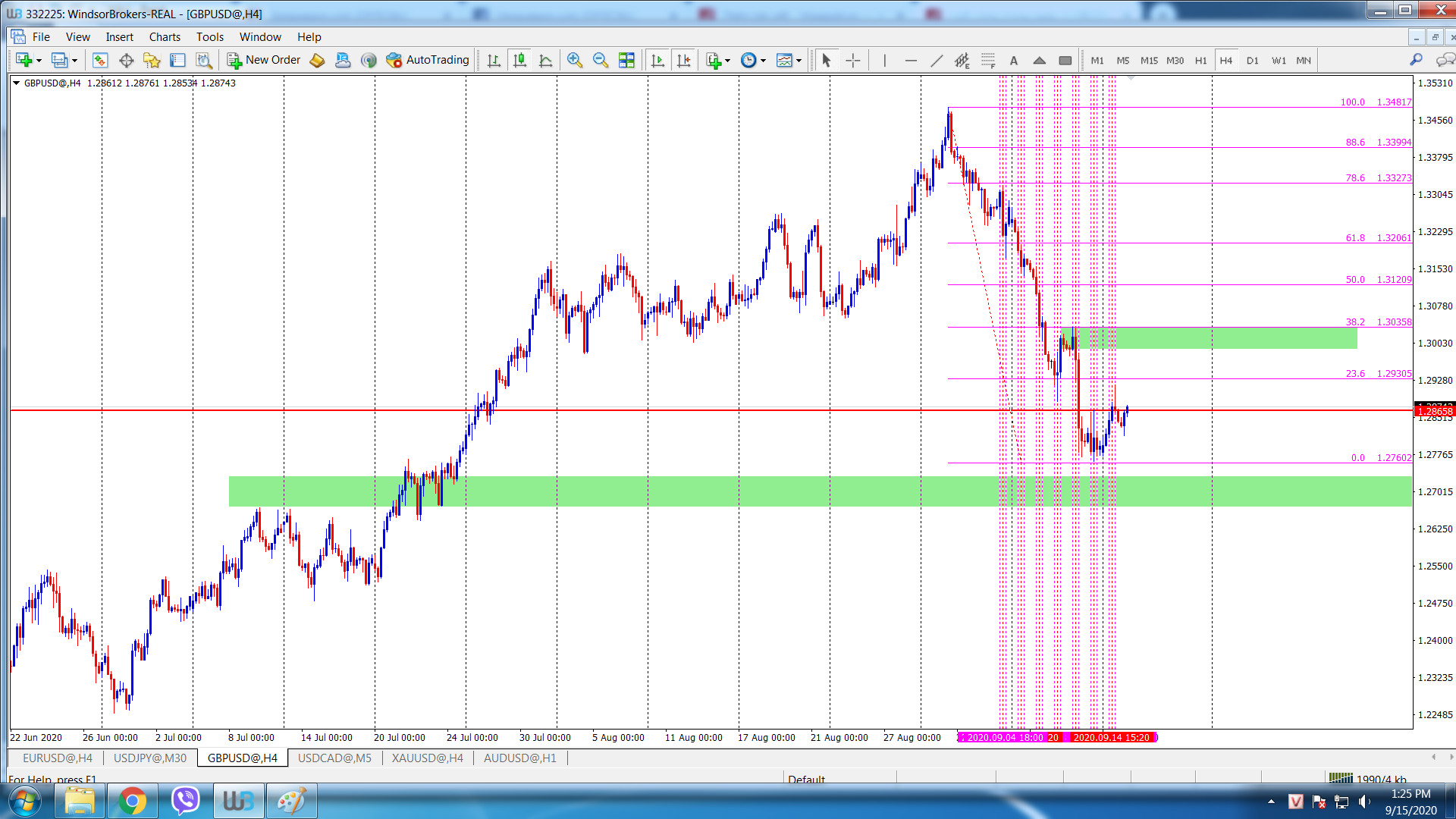Open the Charts menu
The height and width of the screenshot is (819, 1456).
point(165,36)
